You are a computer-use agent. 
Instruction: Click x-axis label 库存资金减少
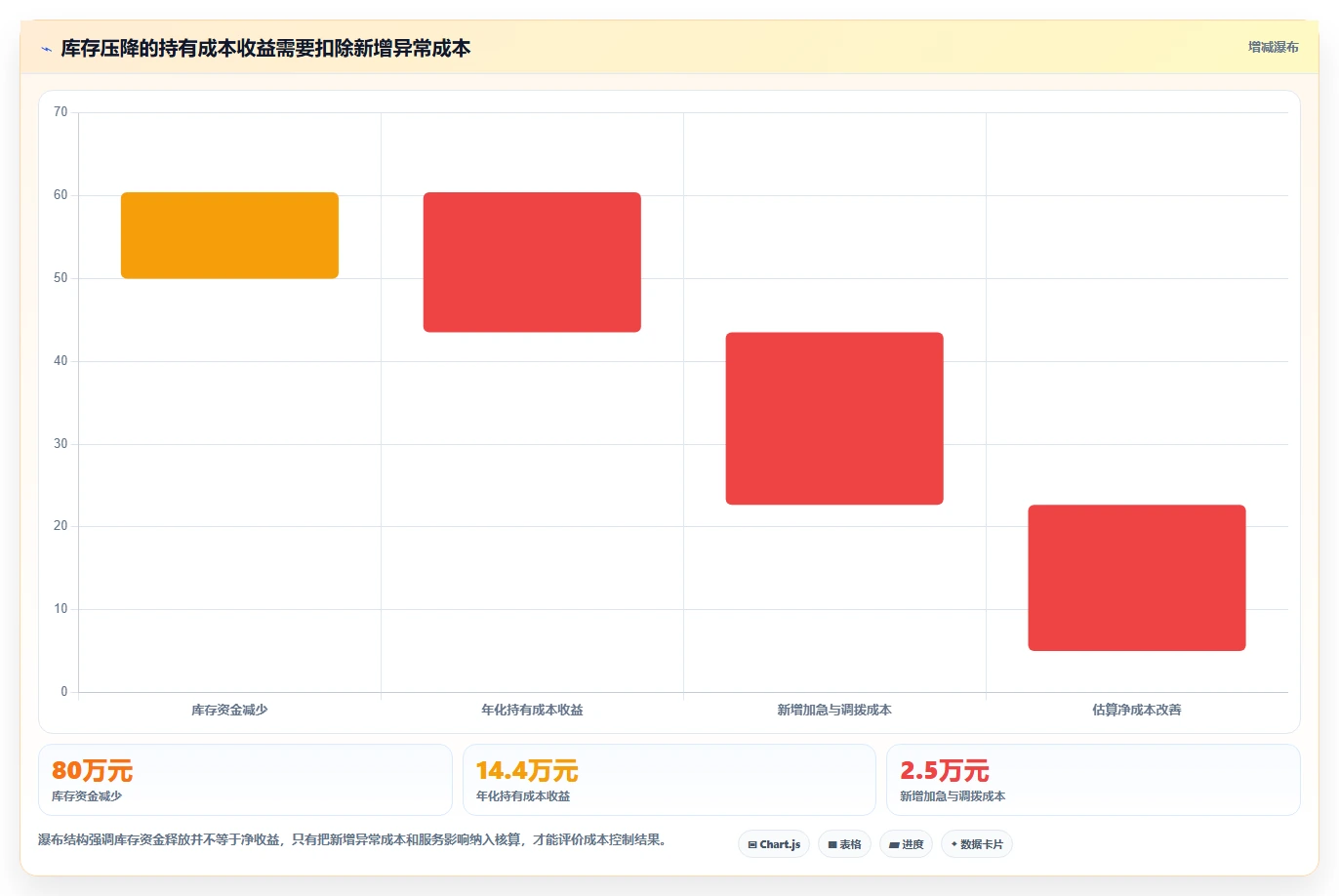(x=229, y=710)
